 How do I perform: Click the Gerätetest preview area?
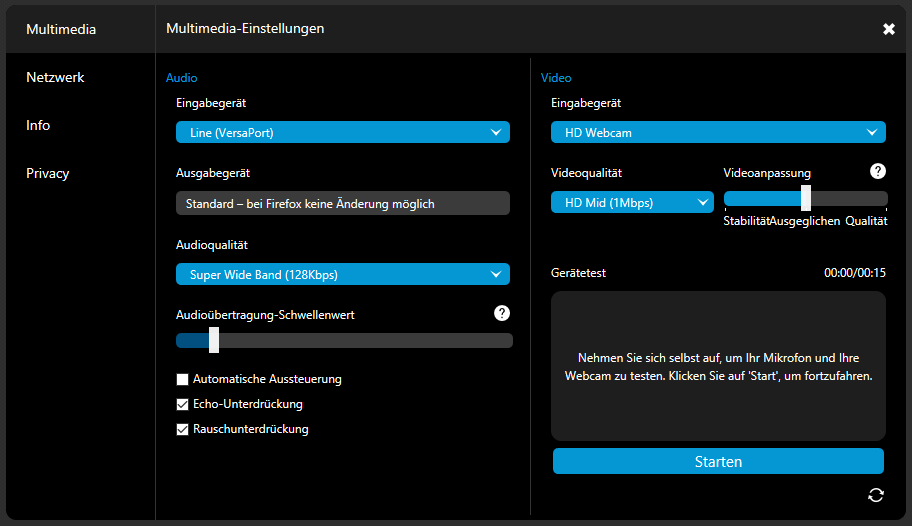717,366
